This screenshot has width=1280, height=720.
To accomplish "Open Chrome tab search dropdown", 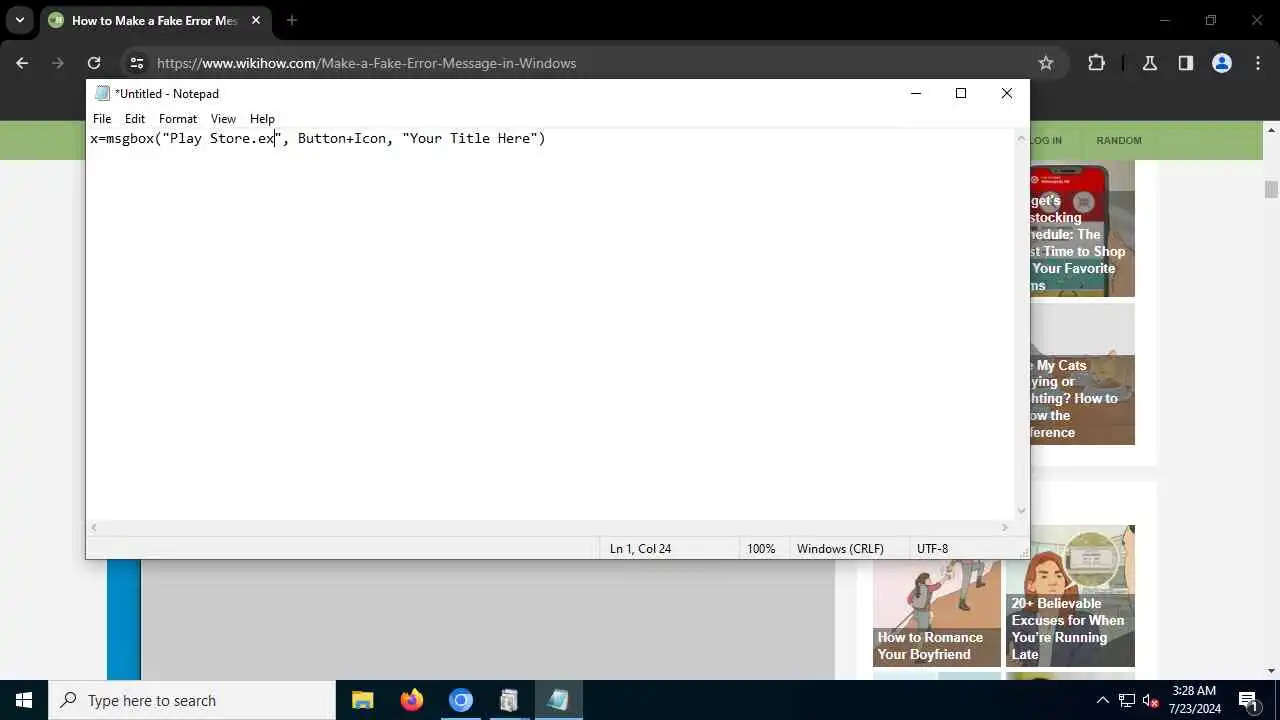I will (x=19, y=20).
